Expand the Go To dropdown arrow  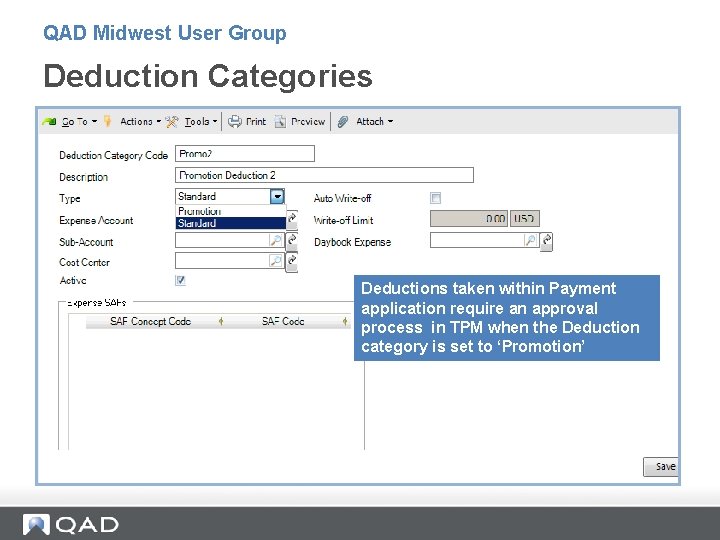coord(94,122)
